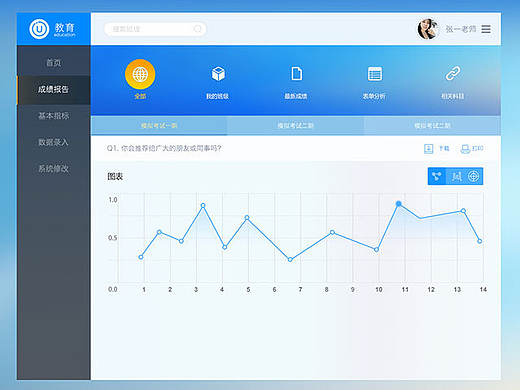520x390 pixels.
Task: Open the hamburger menu icon
Action: (486, 29)
